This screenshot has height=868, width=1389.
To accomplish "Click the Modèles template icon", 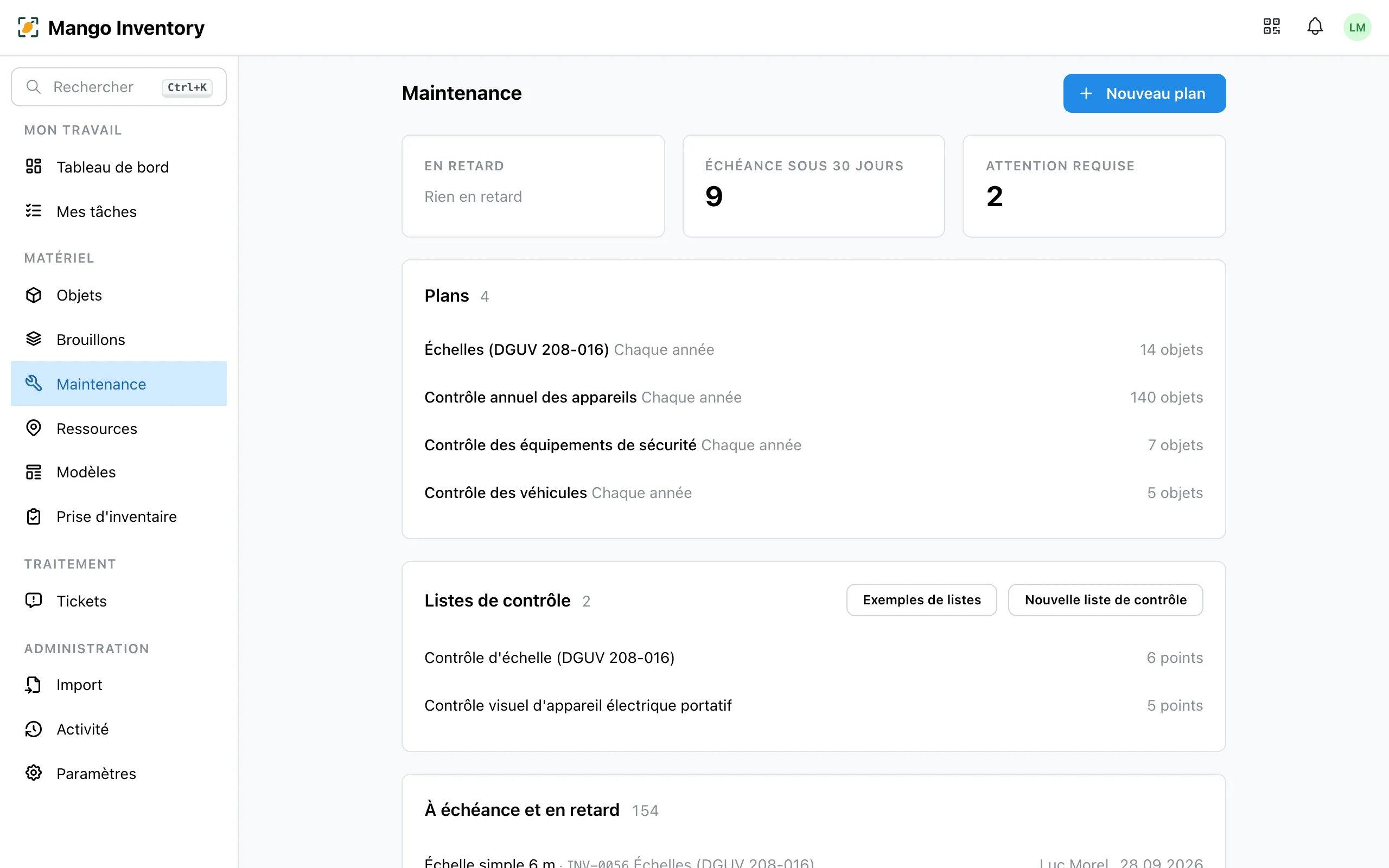I will pos(34,472).
